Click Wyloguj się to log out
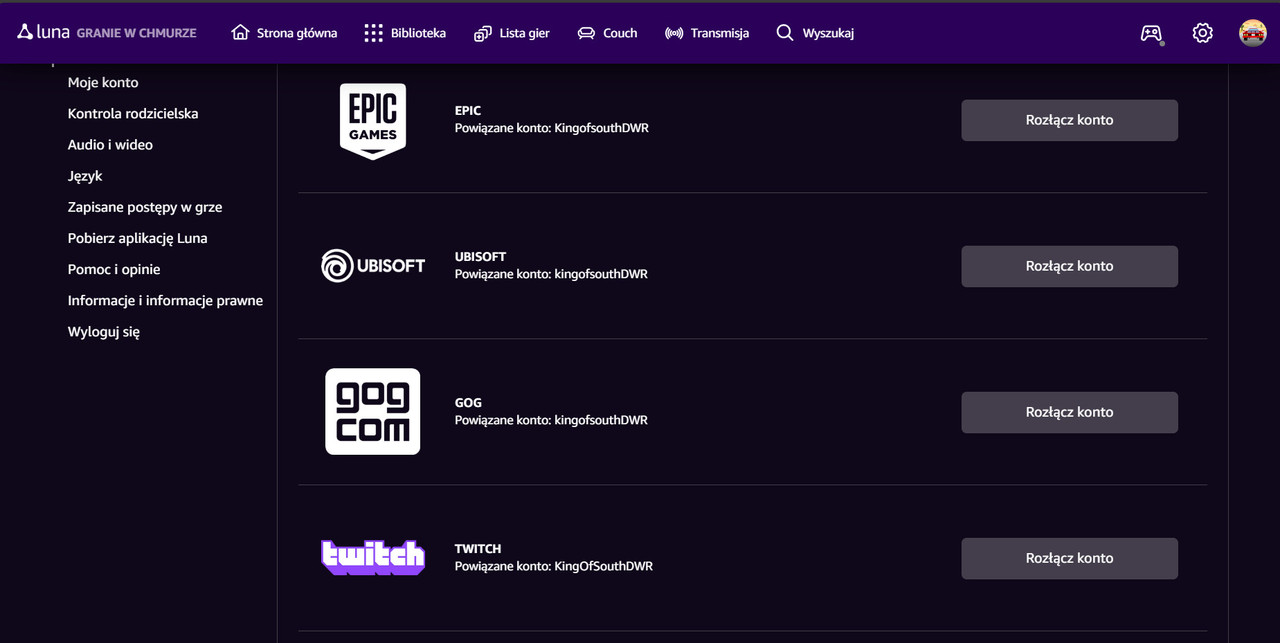 [104, 331]
